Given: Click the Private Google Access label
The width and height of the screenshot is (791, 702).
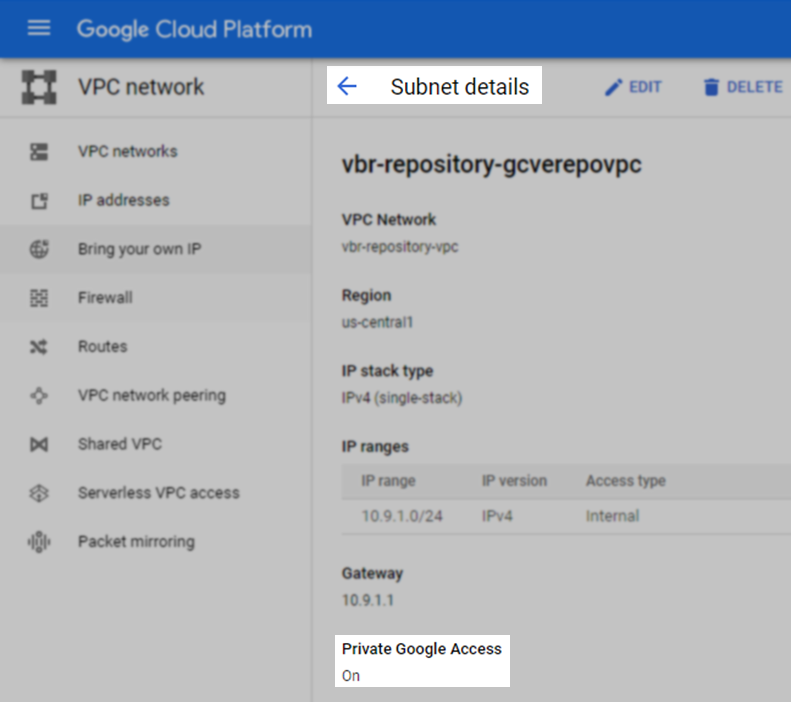Looking at the screenshot, I should point(422,649).
